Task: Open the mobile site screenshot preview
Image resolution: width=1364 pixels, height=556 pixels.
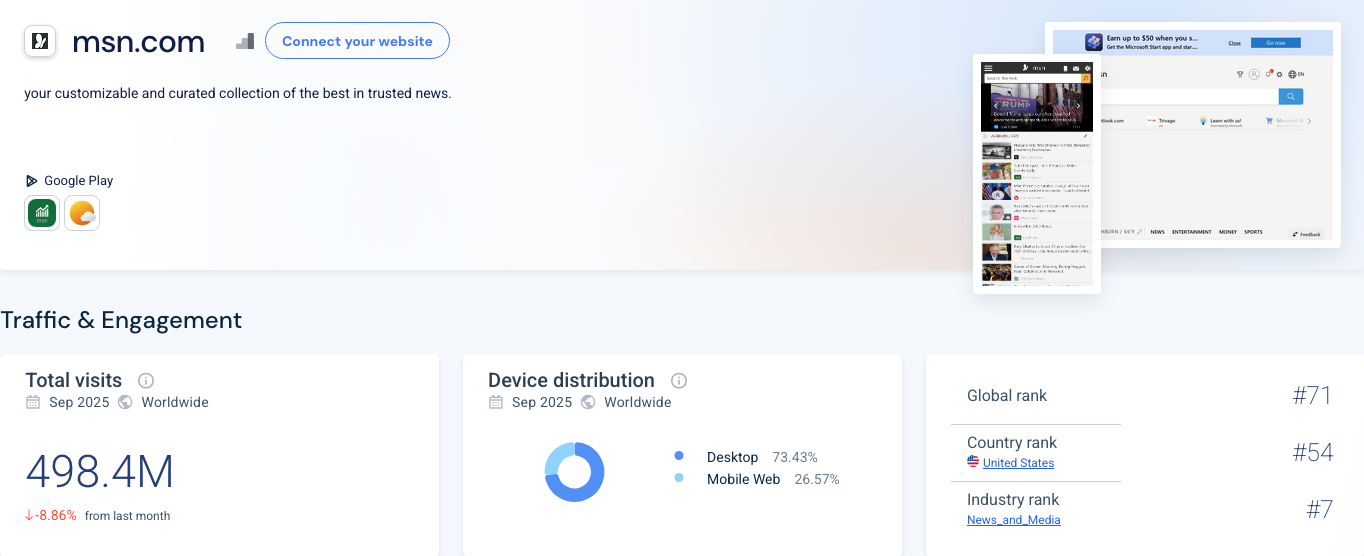Action: [1036, 173]
